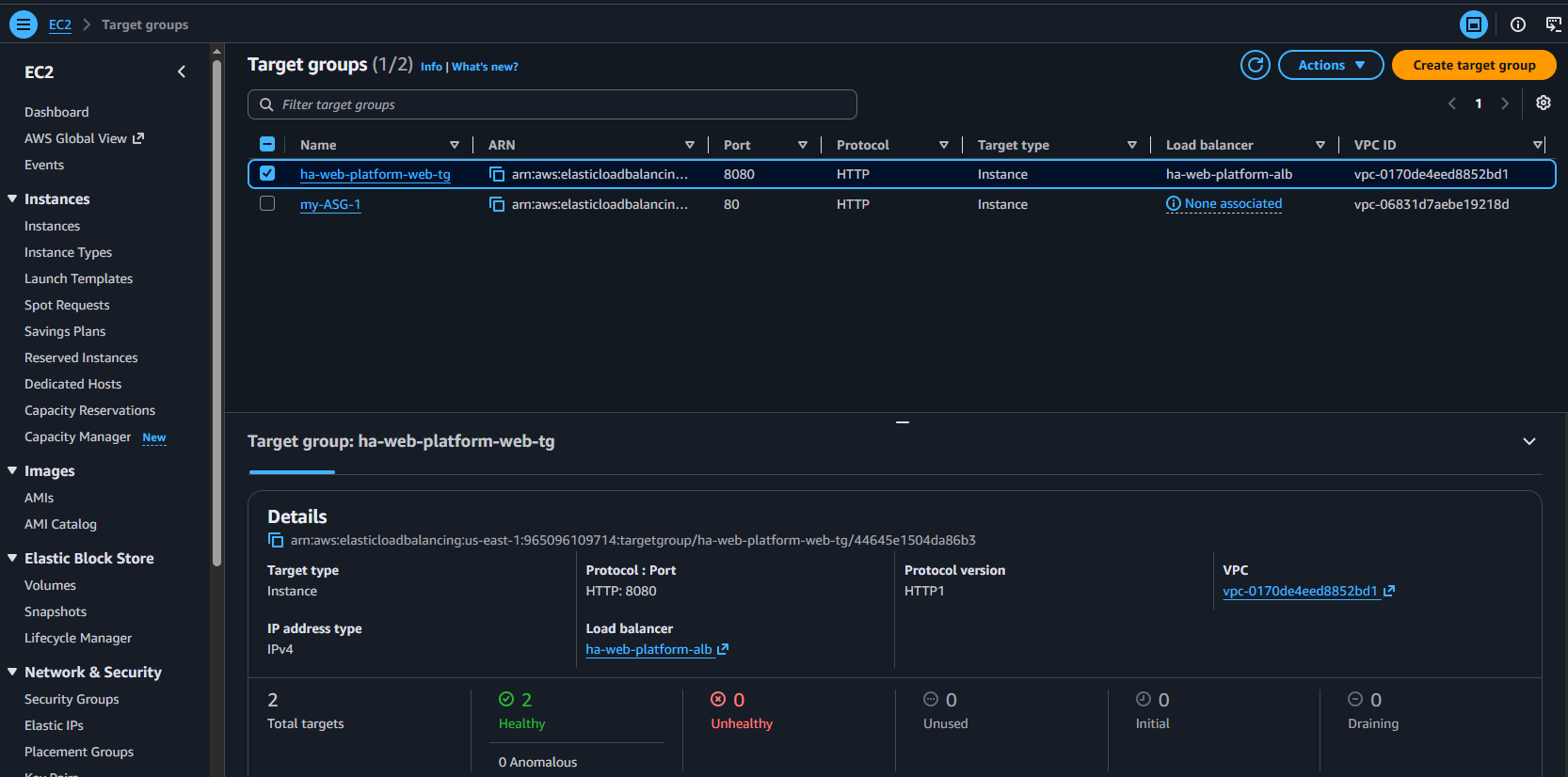Open Volumes in the sidebar
Viewport: 1568px width, 777px height.
coord(50,585)
